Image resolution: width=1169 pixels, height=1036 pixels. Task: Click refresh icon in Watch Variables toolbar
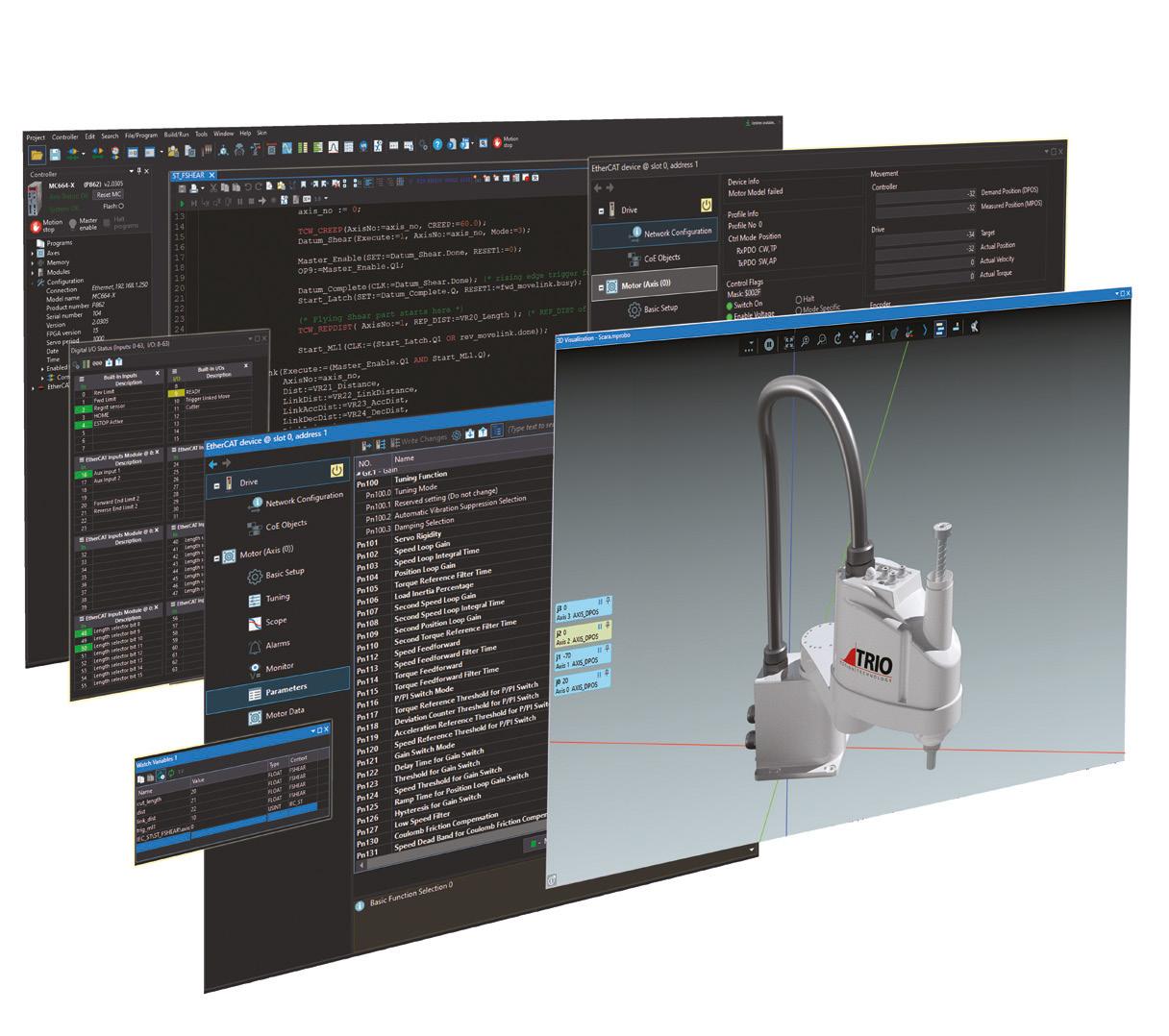[171, 773]
